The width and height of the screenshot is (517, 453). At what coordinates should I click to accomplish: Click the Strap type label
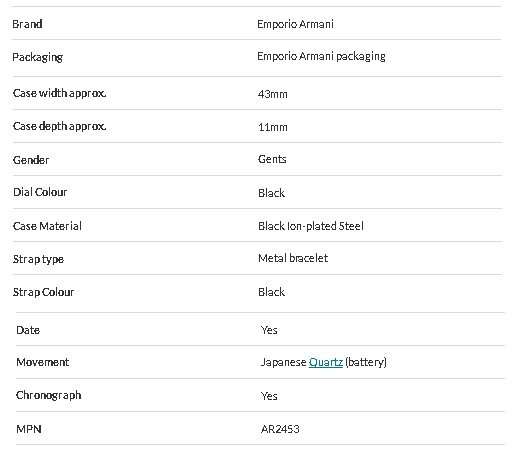pos(38,259)
